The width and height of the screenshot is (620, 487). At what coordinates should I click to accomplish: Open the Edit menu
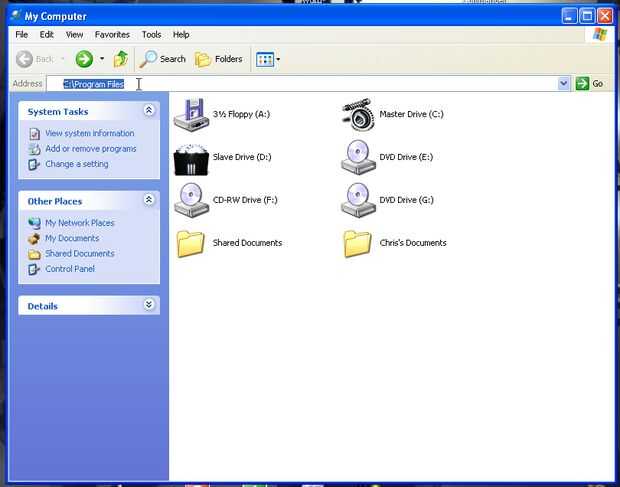(x=46, y=35)
